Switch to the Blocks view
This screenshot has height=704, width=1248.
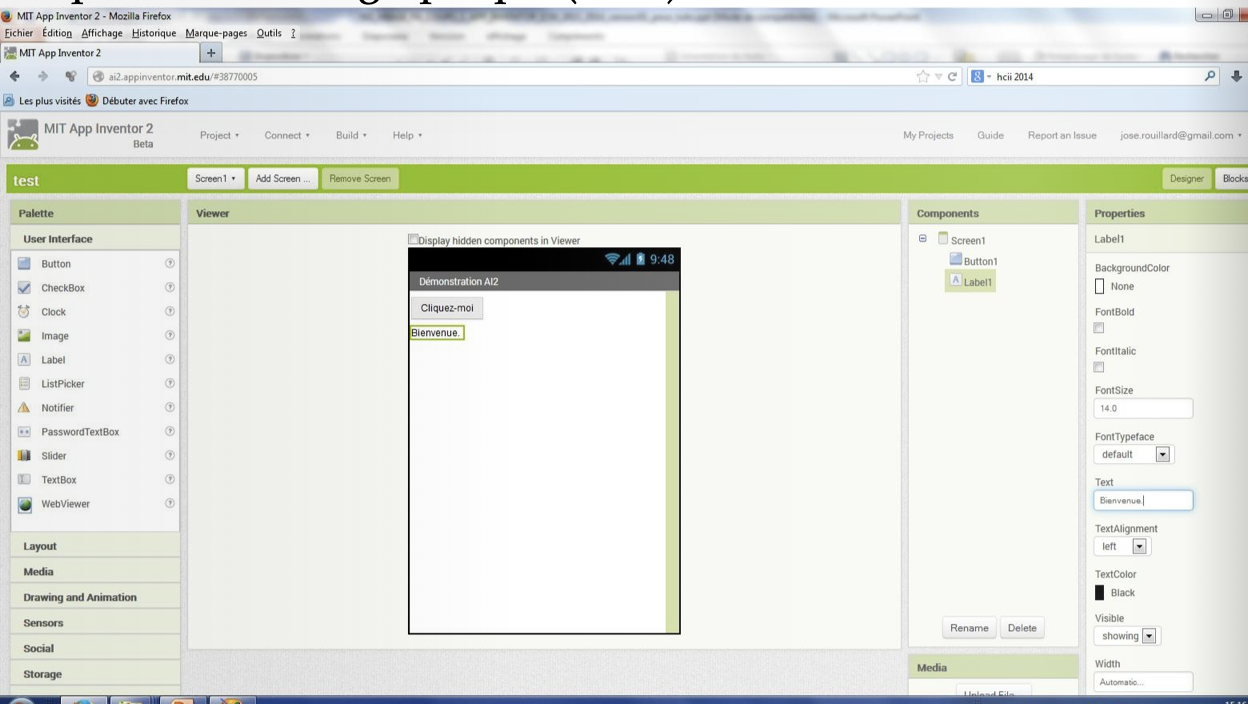pos(1233,179)
